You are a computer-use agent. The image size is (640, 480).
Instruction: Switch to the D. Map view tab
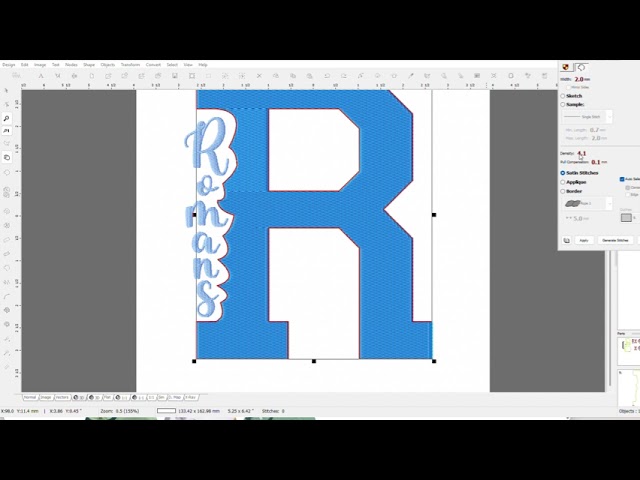pos(175,397)
